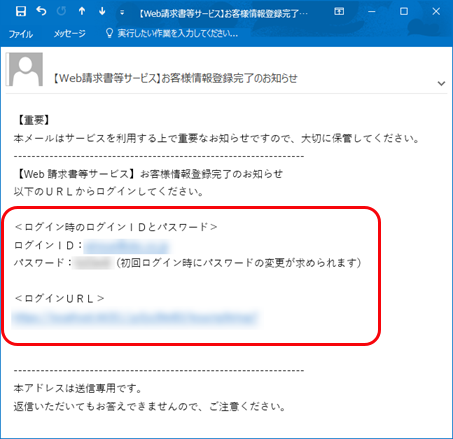Go to next item with the down arrow
The image size is (453, 439).
[102, 12]
